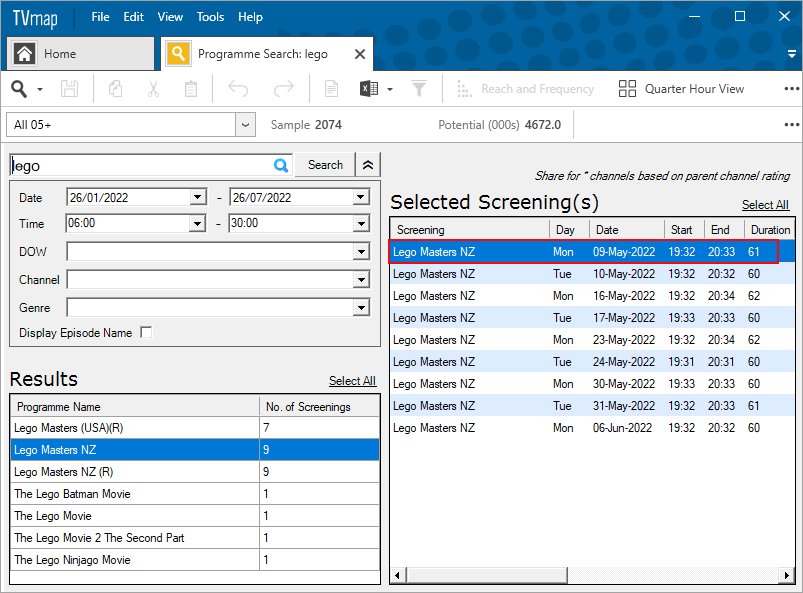Select The Lego Ninjago Movie row
Screen dimensions: 803x593
pyautogui.click(x=195, y=560)
